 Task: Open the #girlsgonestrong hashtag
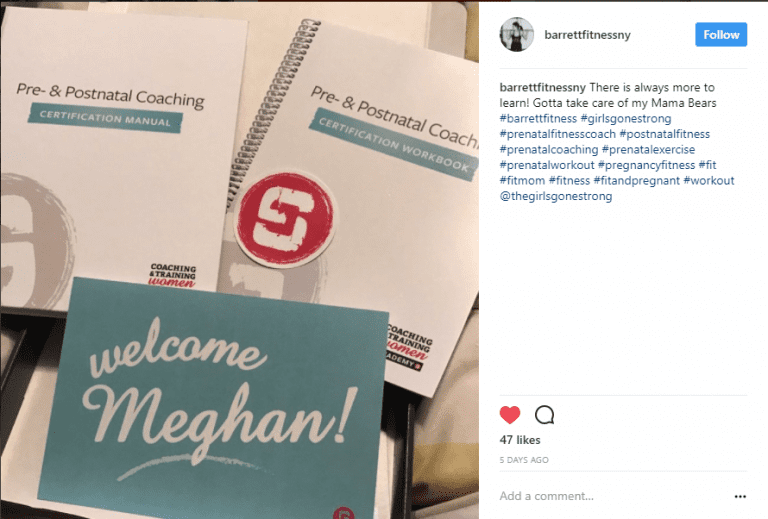point(626,118)
